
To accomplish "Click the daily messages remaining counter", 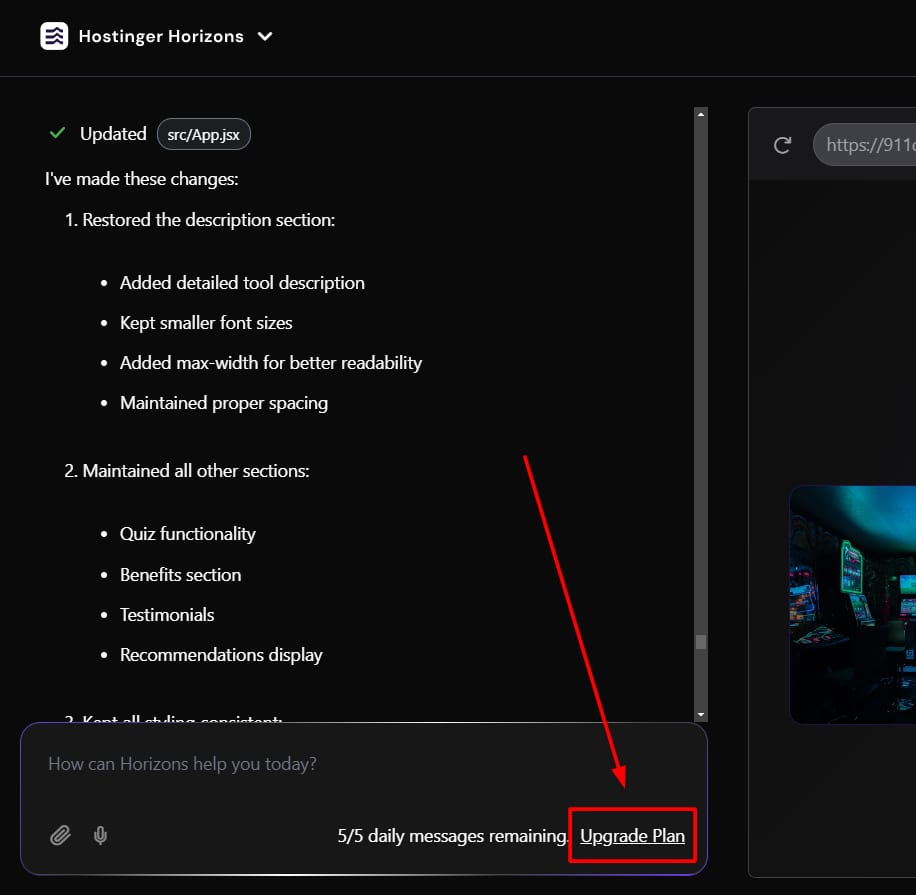I will tap(453, 835).
